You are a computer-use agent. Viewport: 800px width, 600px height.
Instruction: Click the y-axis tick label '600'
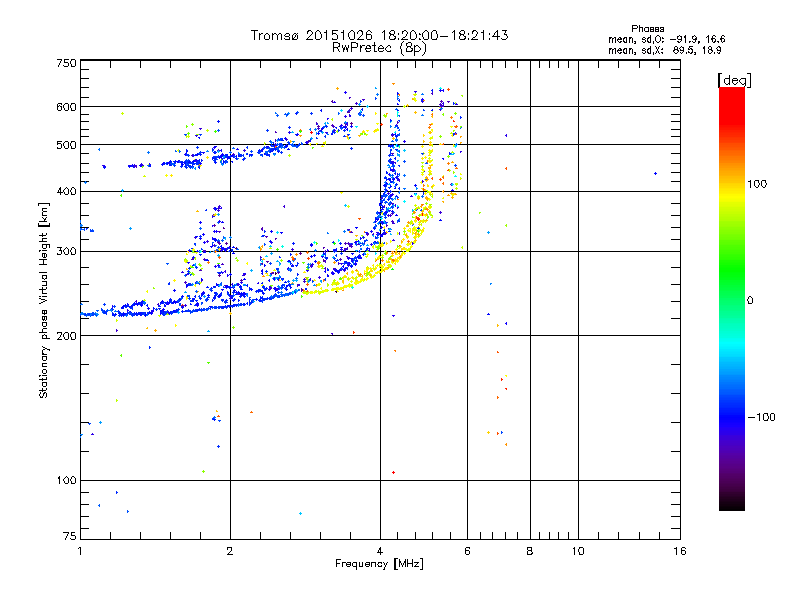66,107
